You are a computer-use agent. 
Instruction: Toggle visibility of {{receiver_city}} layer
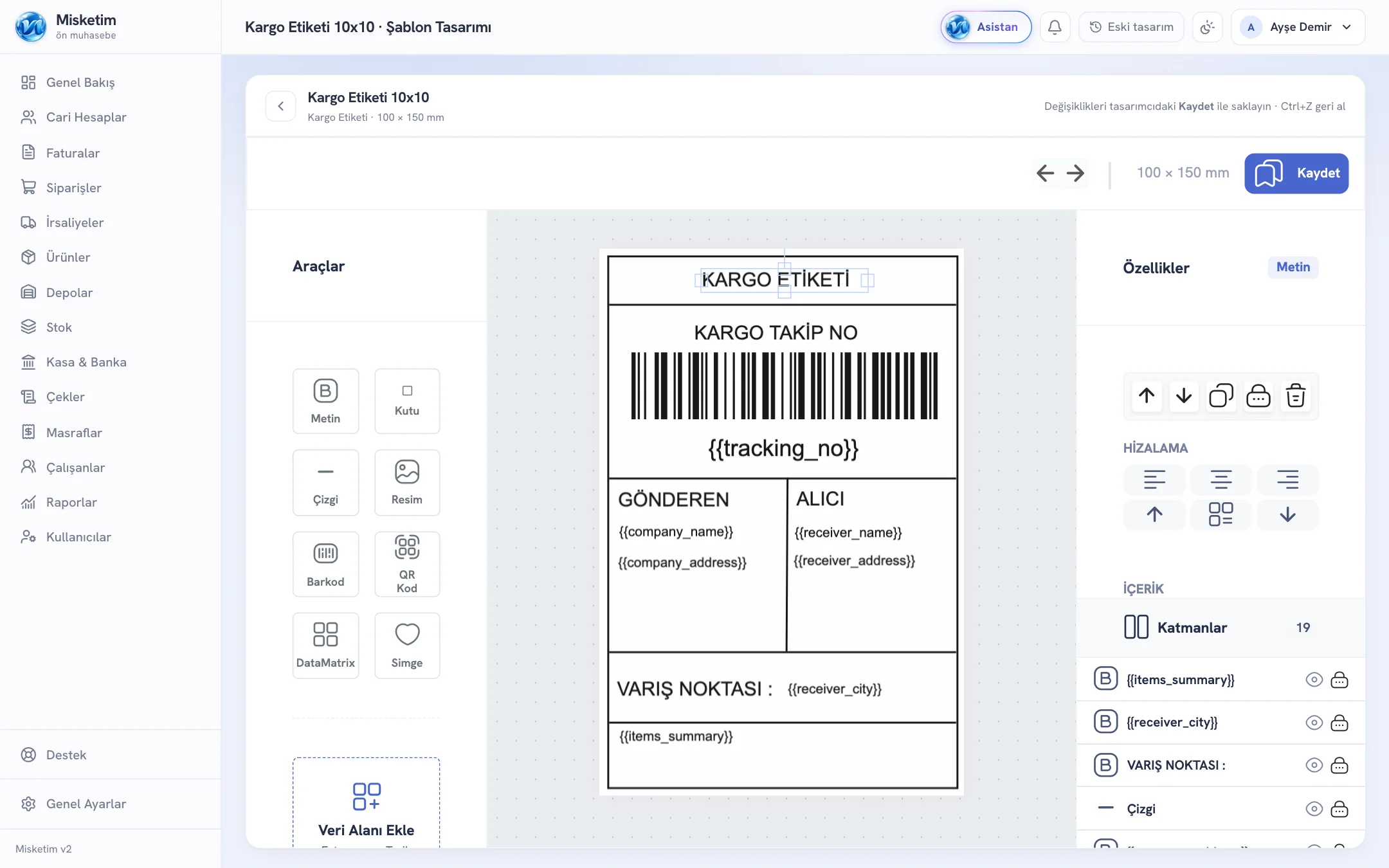click(1314, 723)
